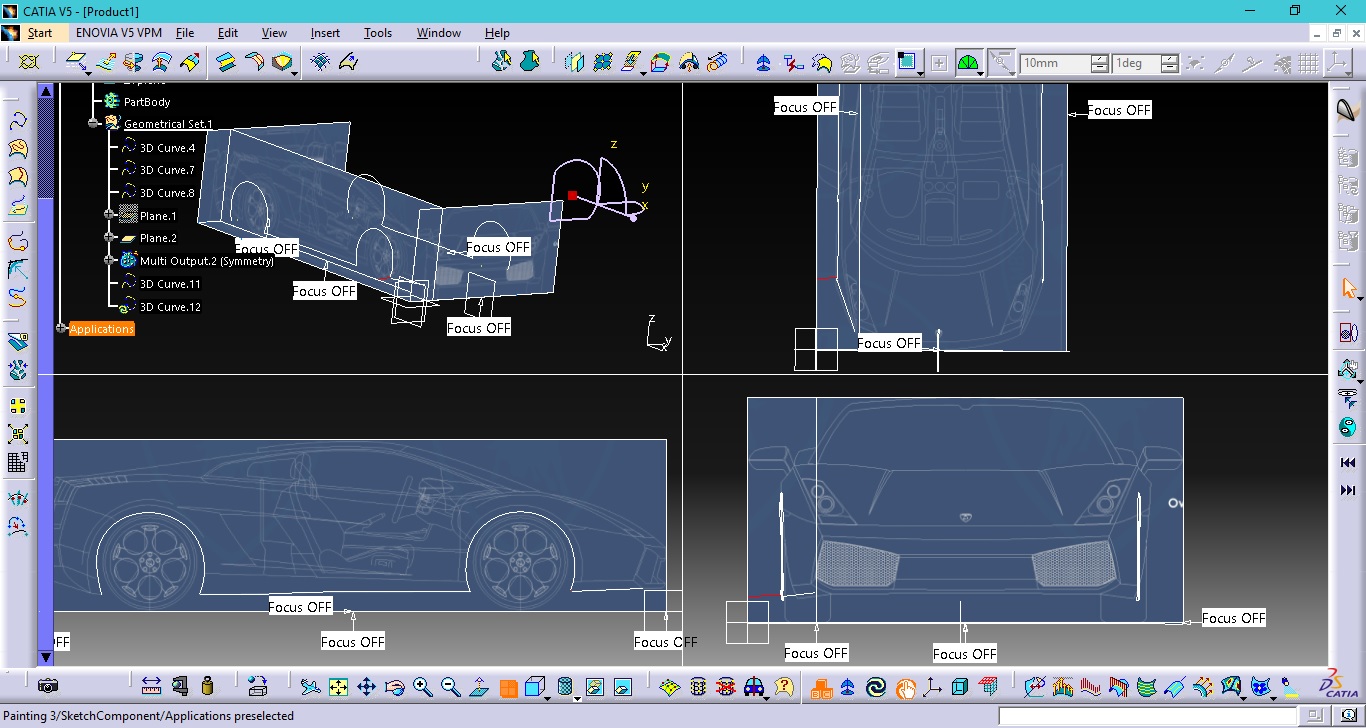Click the orange hand icon in bottom toolbar

pyautogui.click(x=905, y=687)
